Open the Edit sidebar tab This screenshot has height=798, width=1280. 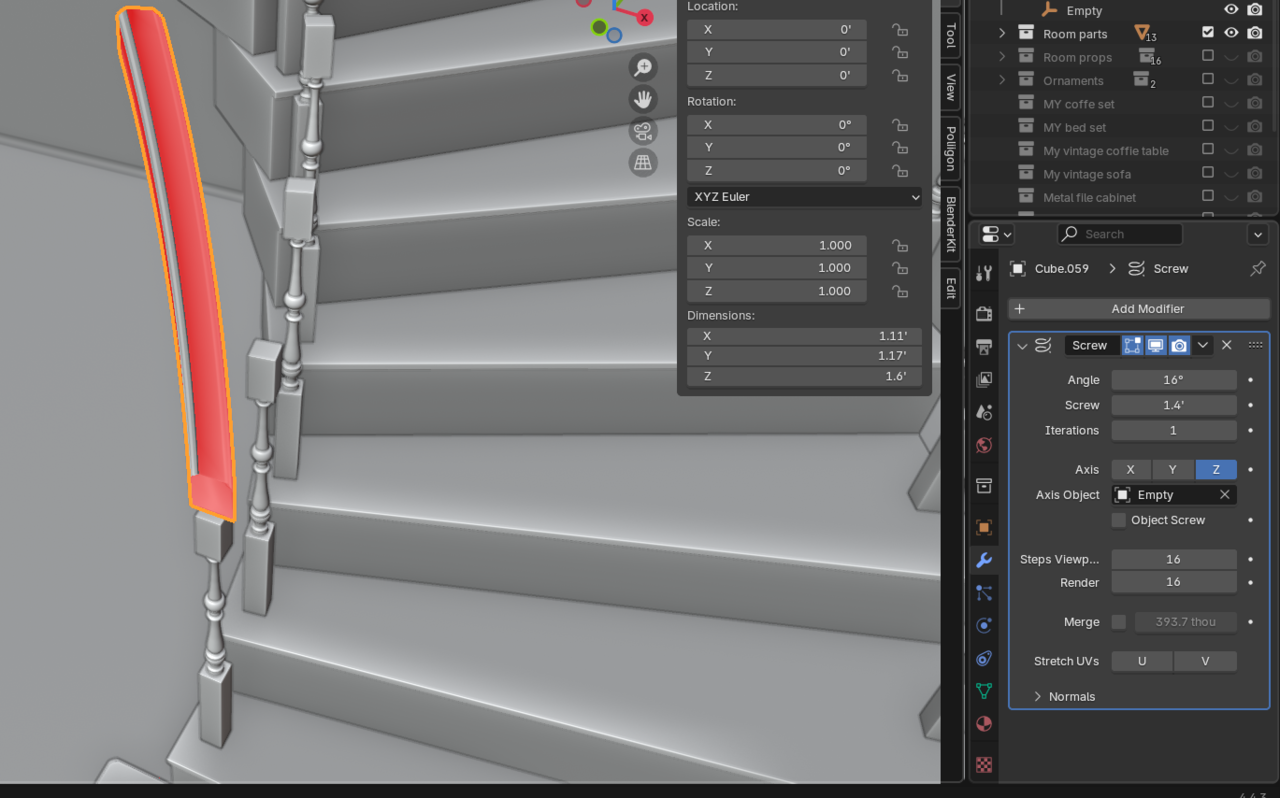(951, 288)
